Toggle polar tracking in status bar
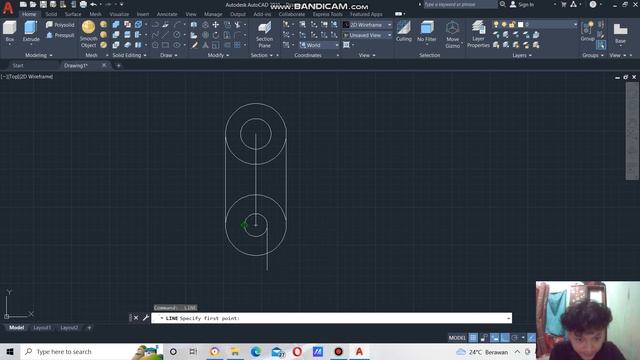The height and width of the screenshot is (360, 640). (515, 338)
